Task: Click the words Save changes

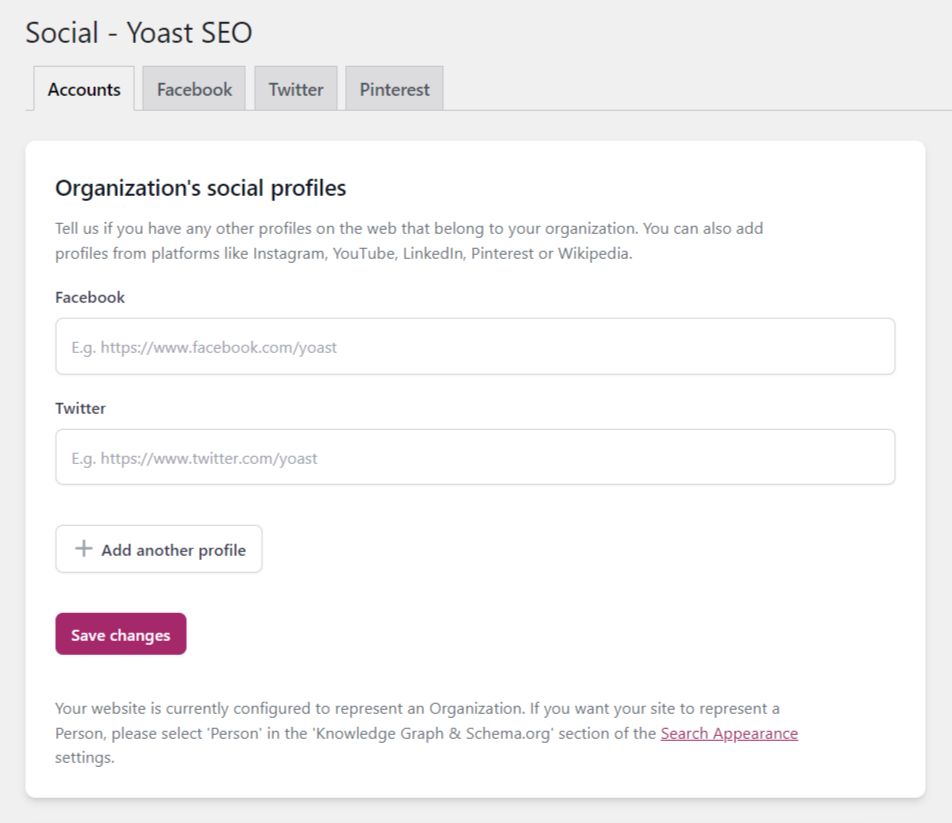Action: pos(121,635)
